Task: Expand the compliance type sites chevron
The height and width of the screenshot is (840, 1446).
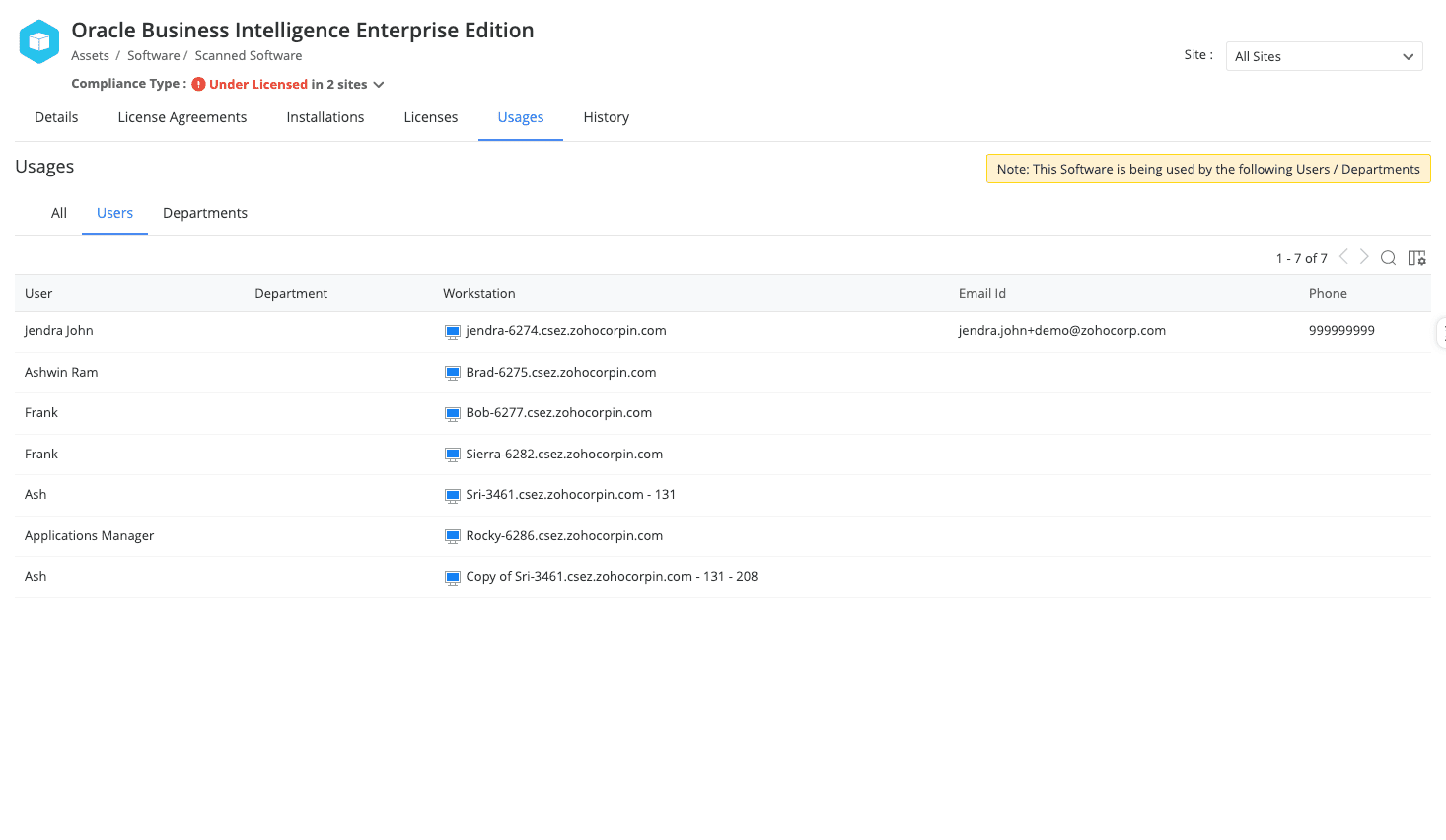Action: [379, 85]
